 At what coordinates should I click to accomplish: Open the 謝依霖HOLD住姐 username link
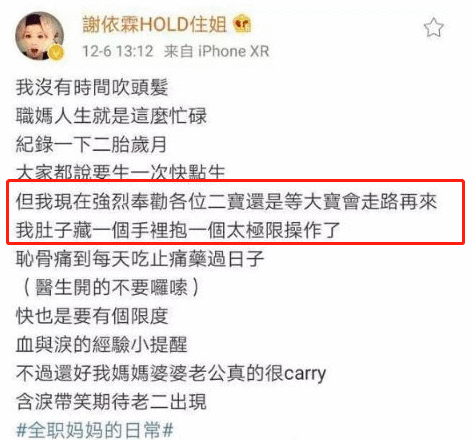click(x=154, y=25)
